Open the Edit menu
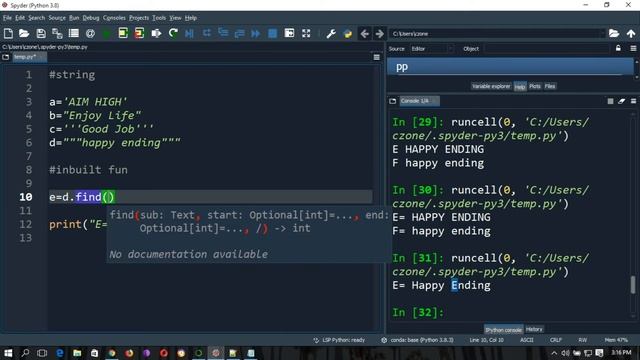 point(20,18)
